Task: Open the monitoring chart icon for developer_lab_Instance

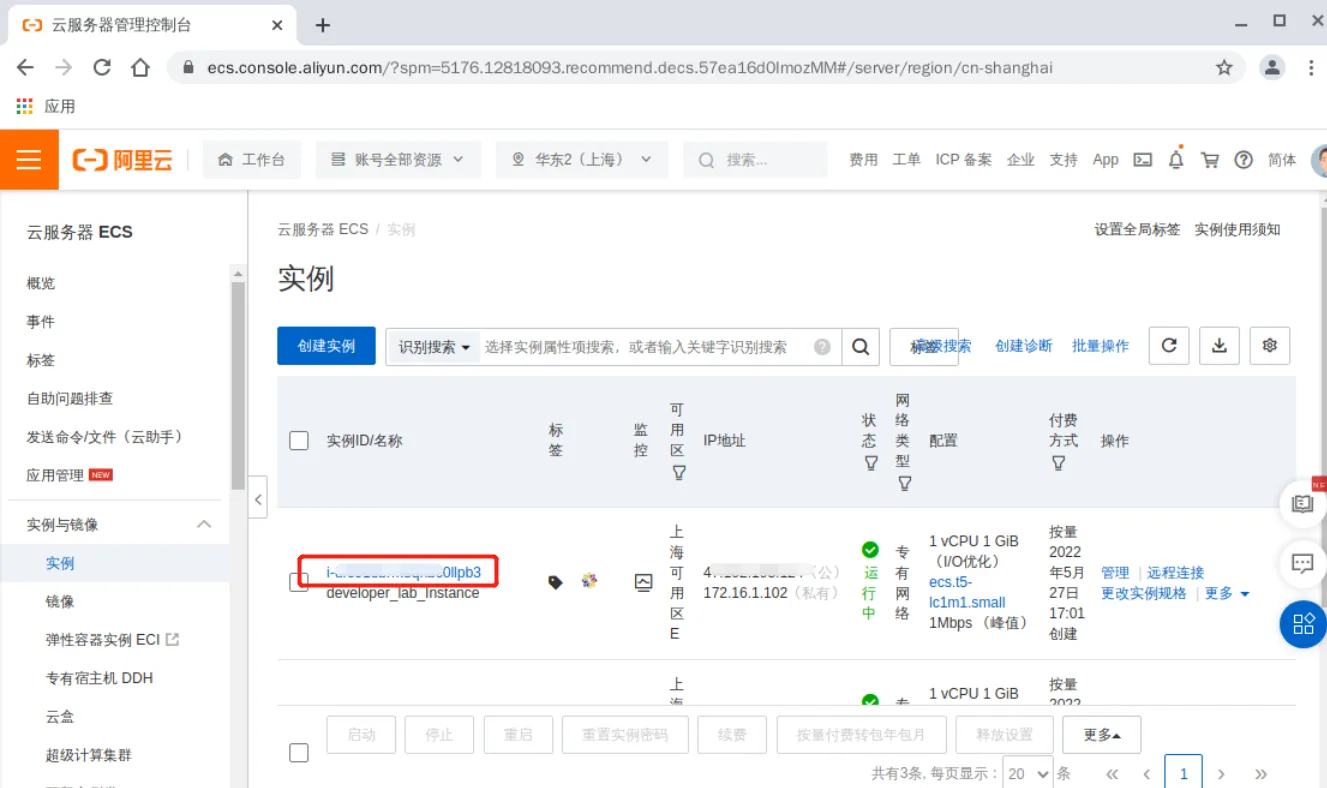Action: click(x=643, y=582)
